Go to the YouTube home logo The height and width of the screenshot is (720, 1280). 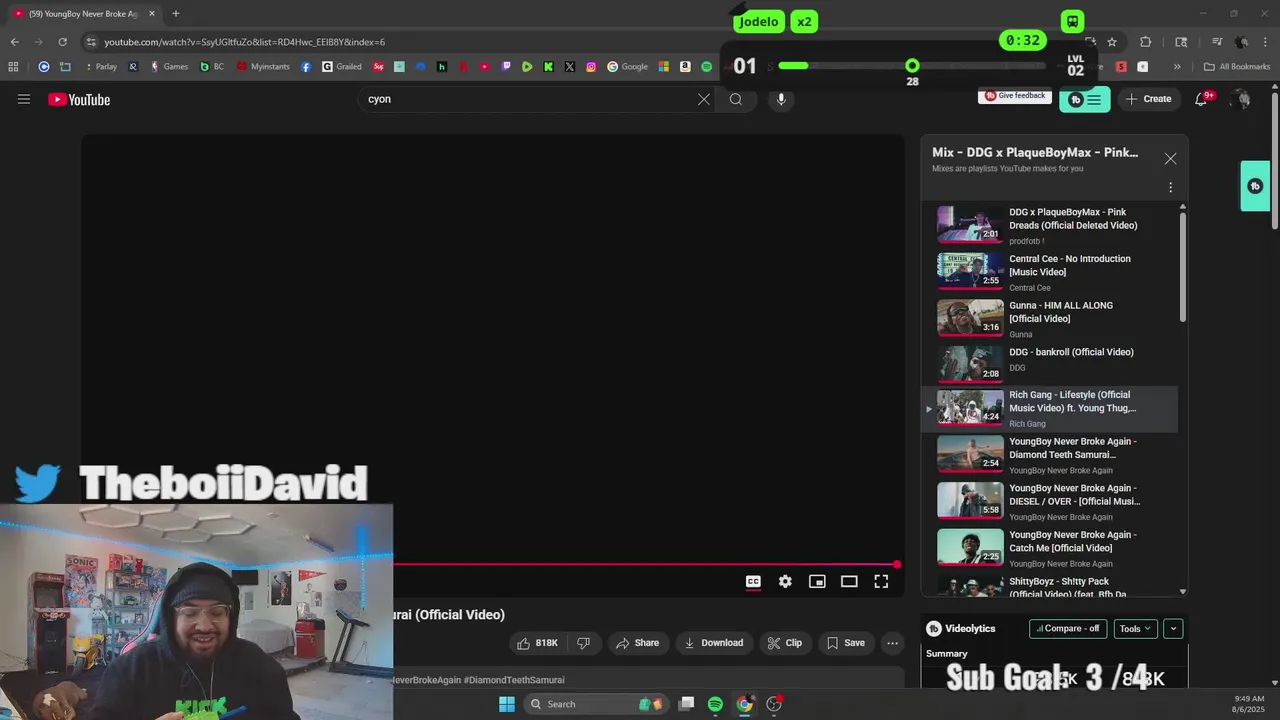(x=79, y=99)
